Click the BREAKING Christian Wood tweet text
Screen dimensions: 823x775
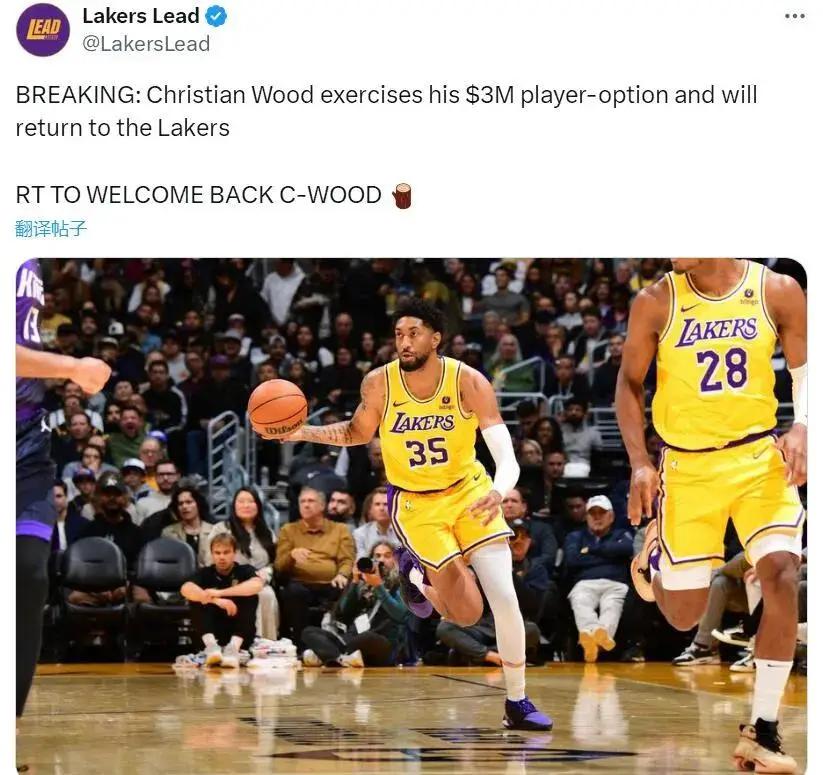pyautogui.click(x=386, y=111)
